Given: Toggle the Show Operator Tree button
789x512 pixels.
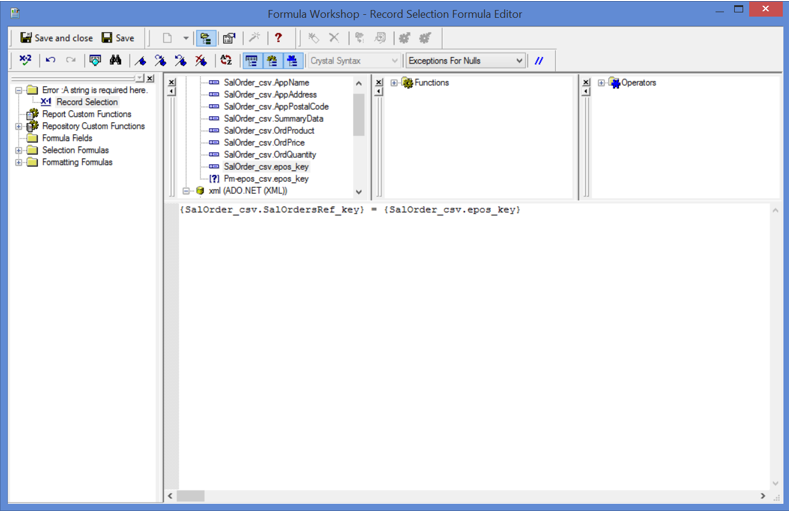Looking at the screenshot, I should pyautogui.click(x=292, y=61).
